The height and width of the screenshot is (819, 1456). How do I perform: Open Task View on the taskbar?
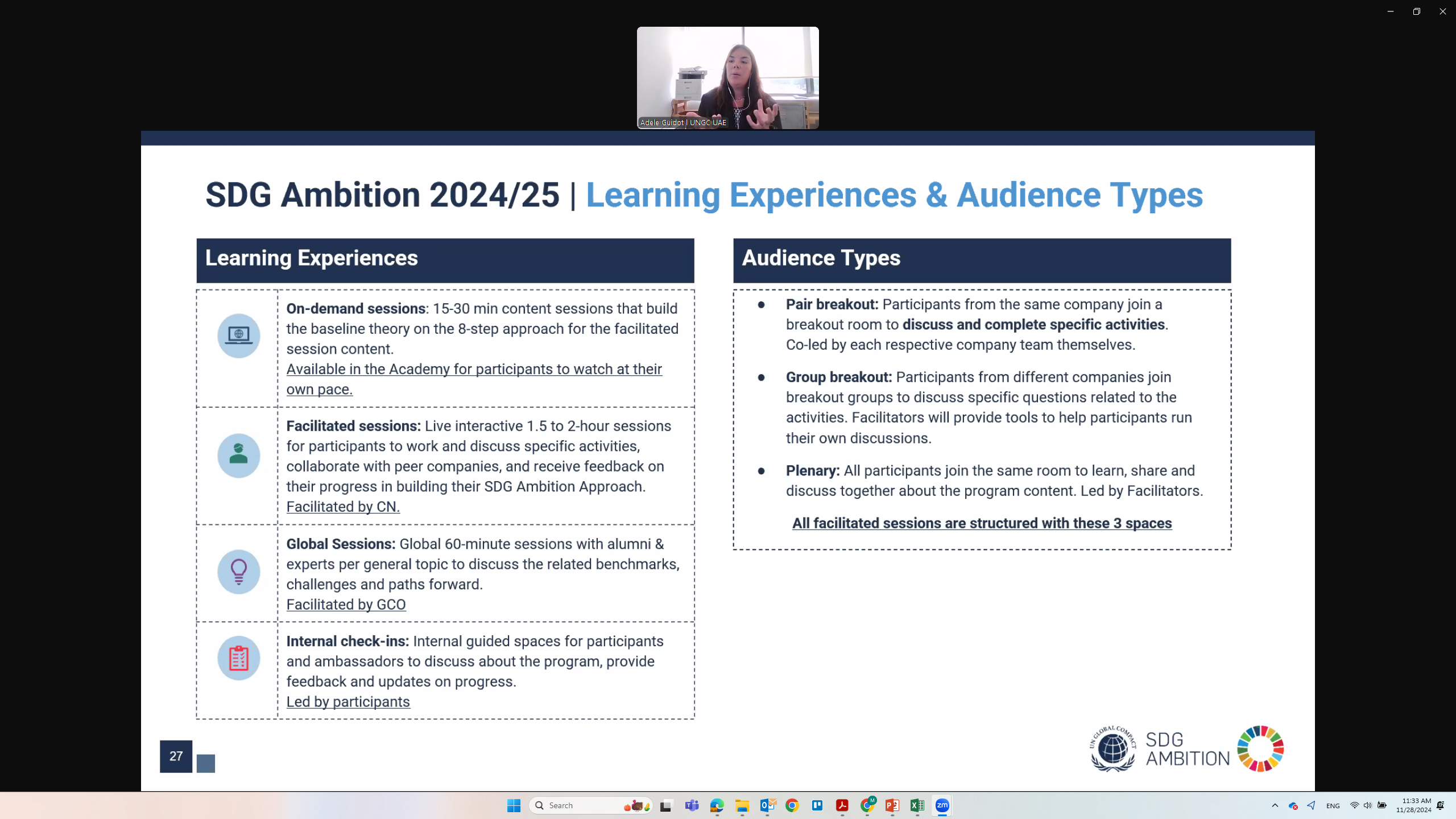[666, 805]
